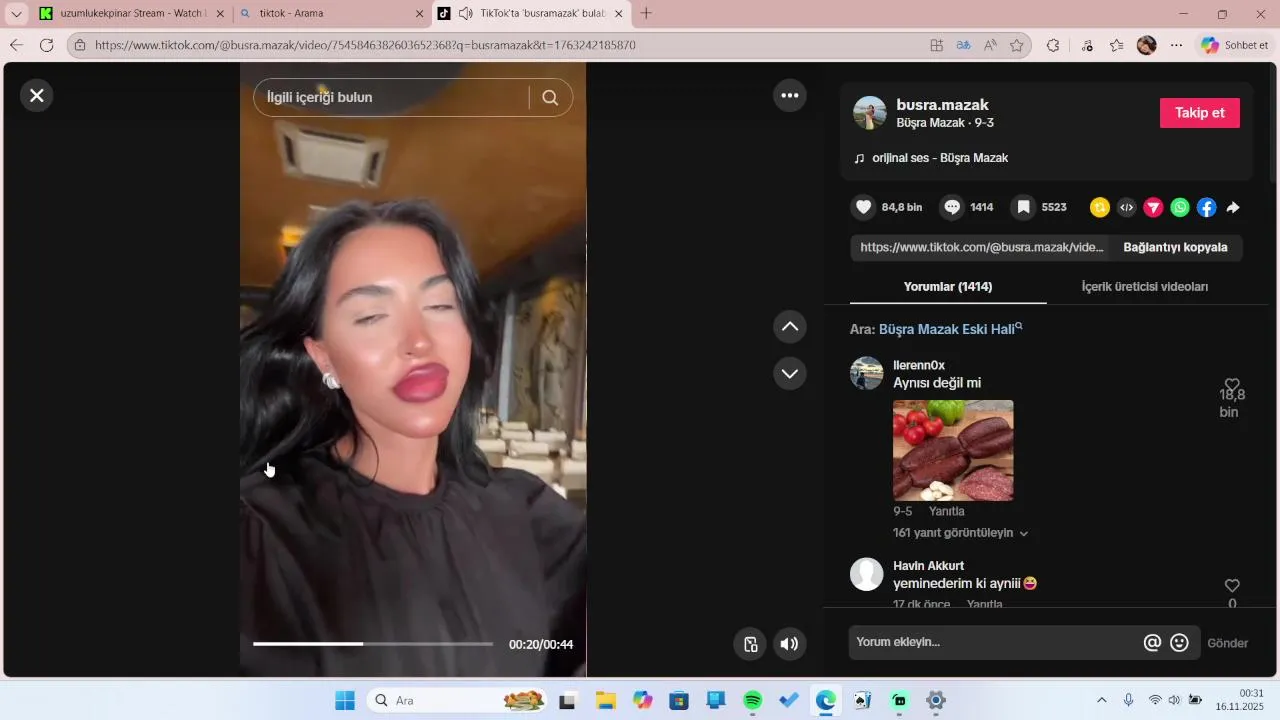This screenshot has height=720, width=1280.
Task: Open more share options arrow icon
Action: 1233,207
